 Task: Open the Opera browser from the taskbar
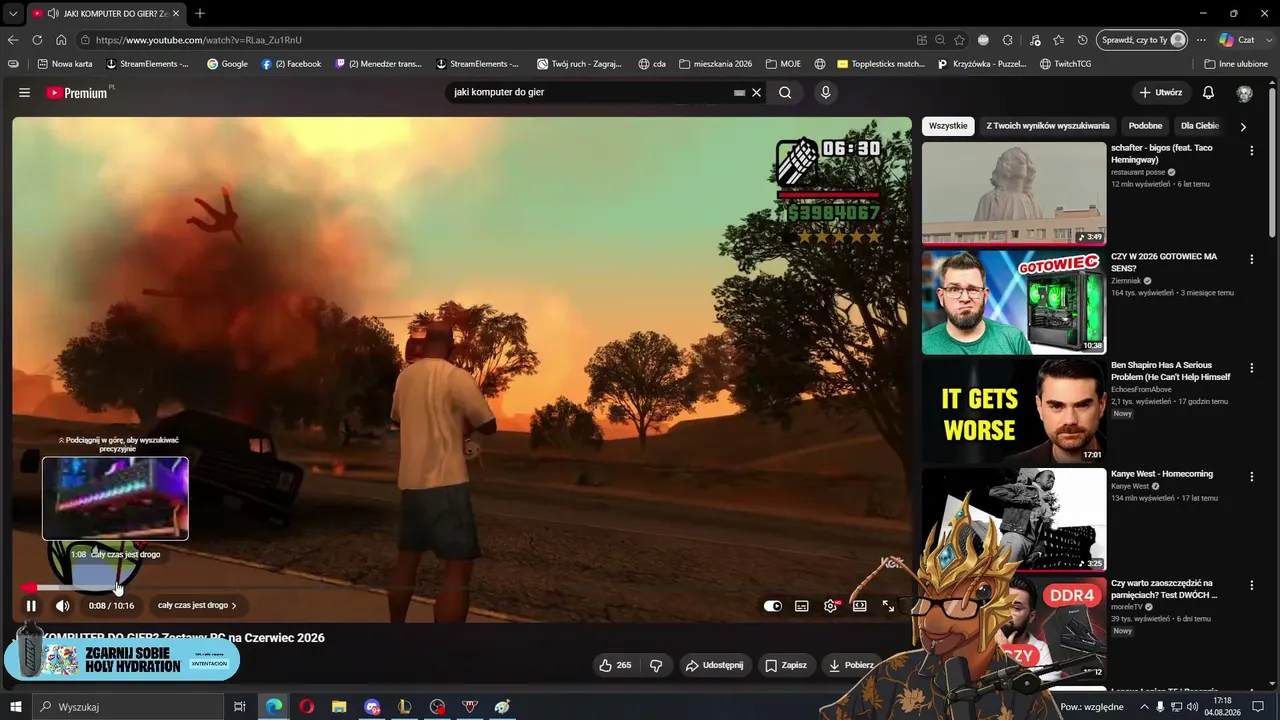306,707
